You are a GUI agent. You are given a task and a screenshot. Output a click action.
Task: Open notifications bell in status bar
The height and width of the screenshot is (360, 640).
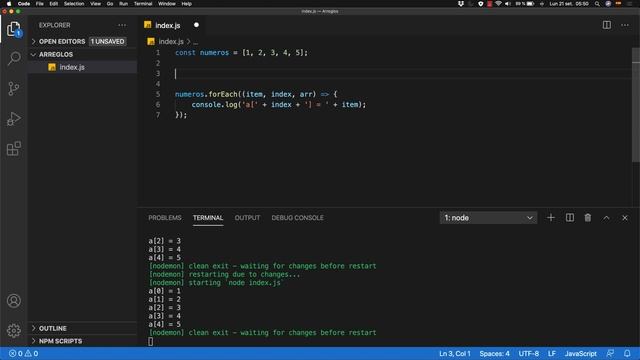click(627, 353)
